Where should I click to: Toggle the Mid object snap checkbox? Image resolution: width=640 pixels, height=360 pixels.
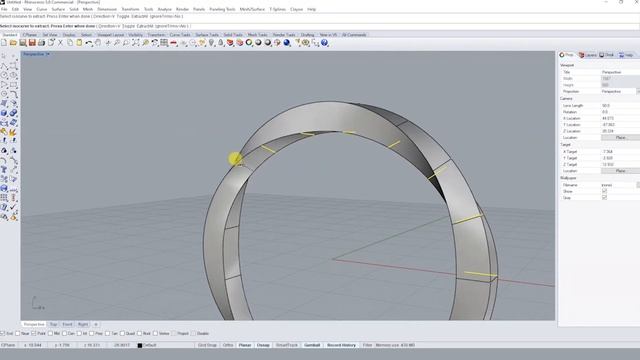coord(50,333)
